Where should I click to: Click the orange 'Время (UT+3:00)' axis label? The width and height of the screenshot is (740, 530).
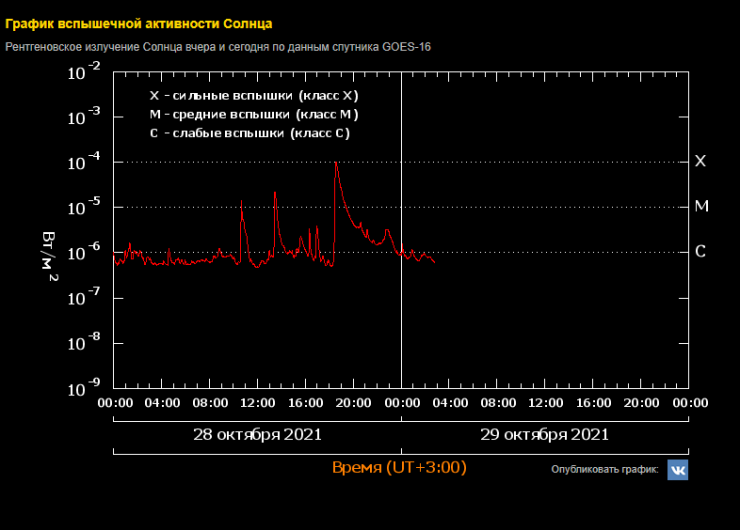[x=399, y=467]
